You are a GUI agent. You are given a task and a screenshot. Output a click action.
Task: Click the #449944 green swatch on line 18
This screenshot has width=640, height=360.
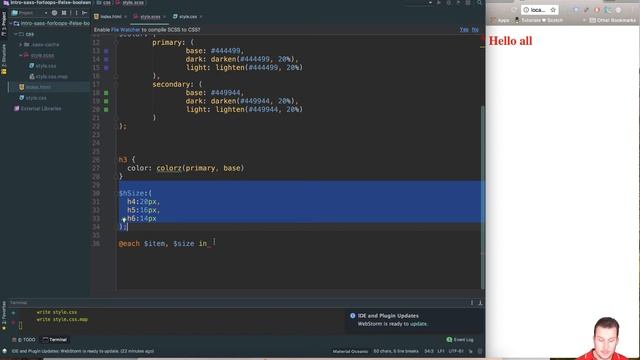[106, 93]
